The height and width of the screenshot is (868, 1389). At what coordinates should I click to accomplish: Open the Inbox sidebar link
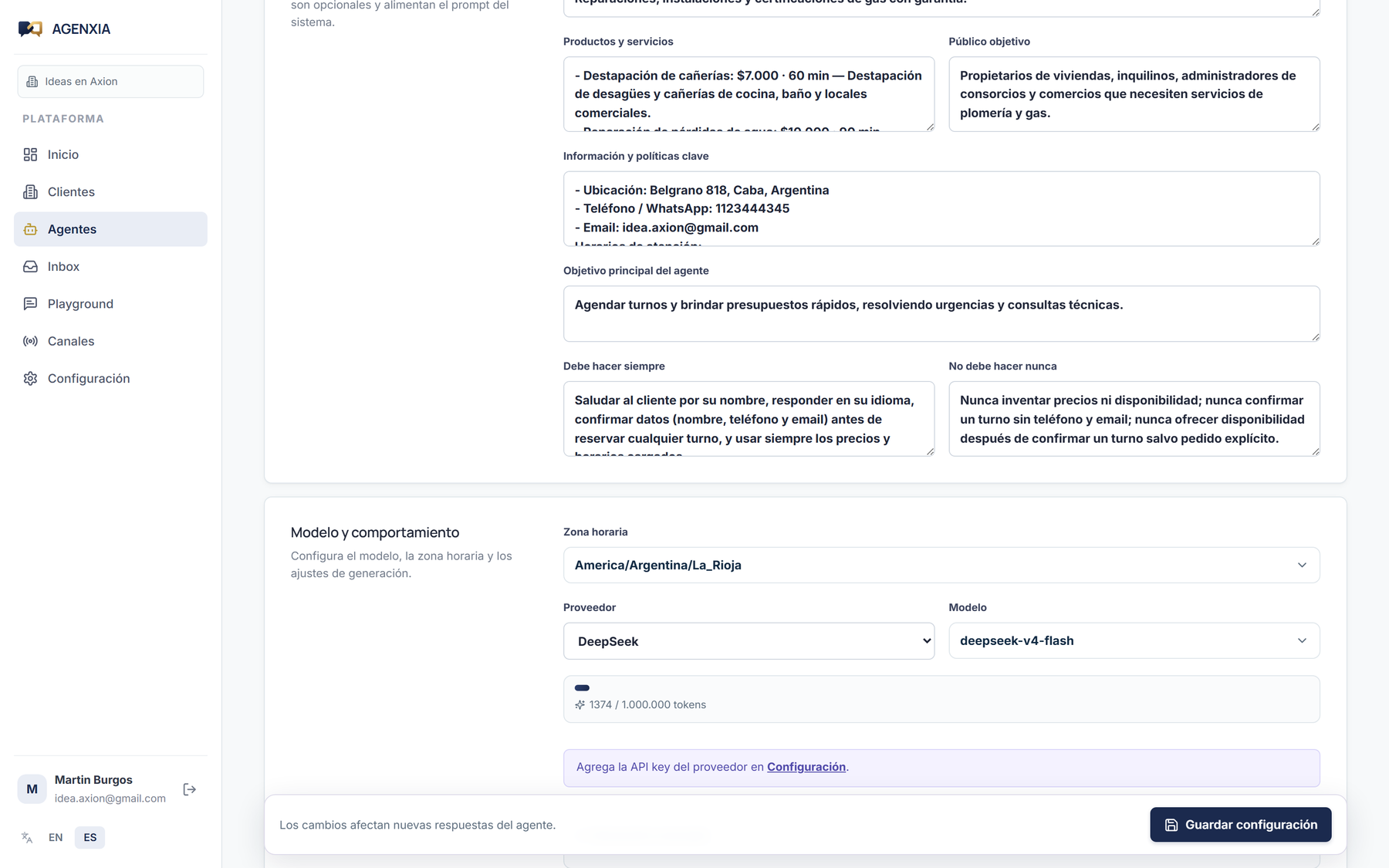pyautogui.click(x=110, y=267)
